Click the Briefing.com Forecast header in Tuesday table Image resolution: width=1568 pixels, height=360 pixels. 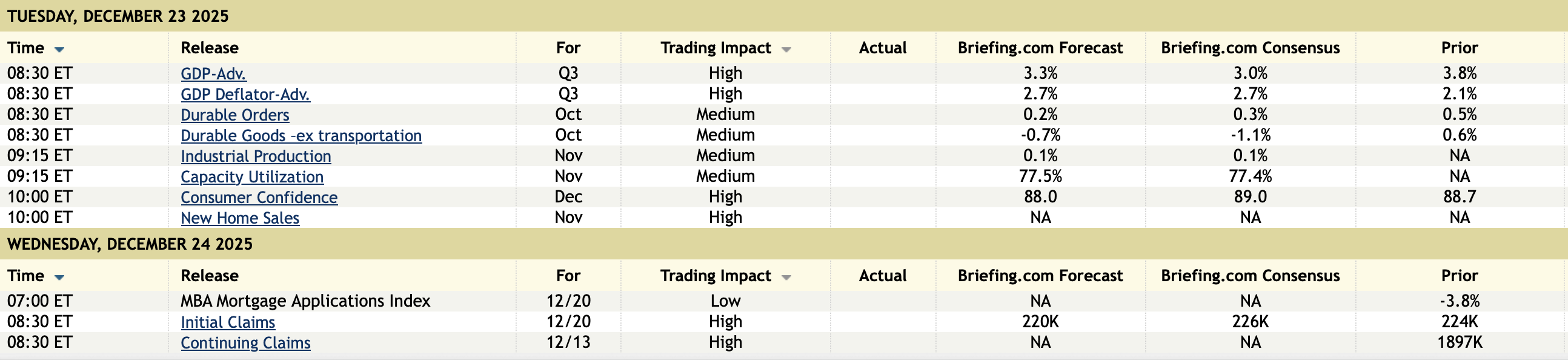tap(1040, 48)
